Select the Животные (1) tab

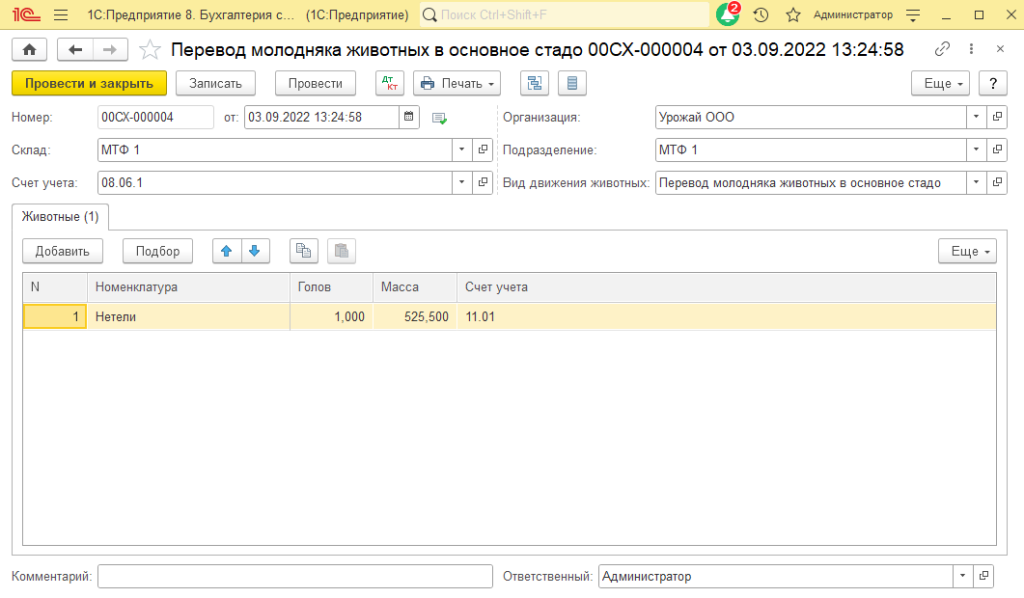pos(61,216)
